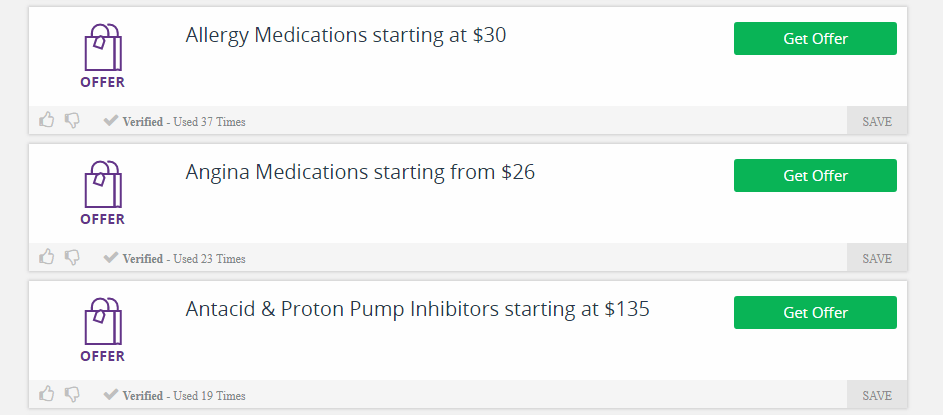Screen dimensions: 943x415
Task: Dislike the Angina Medications offer
Action: [72, 258]
